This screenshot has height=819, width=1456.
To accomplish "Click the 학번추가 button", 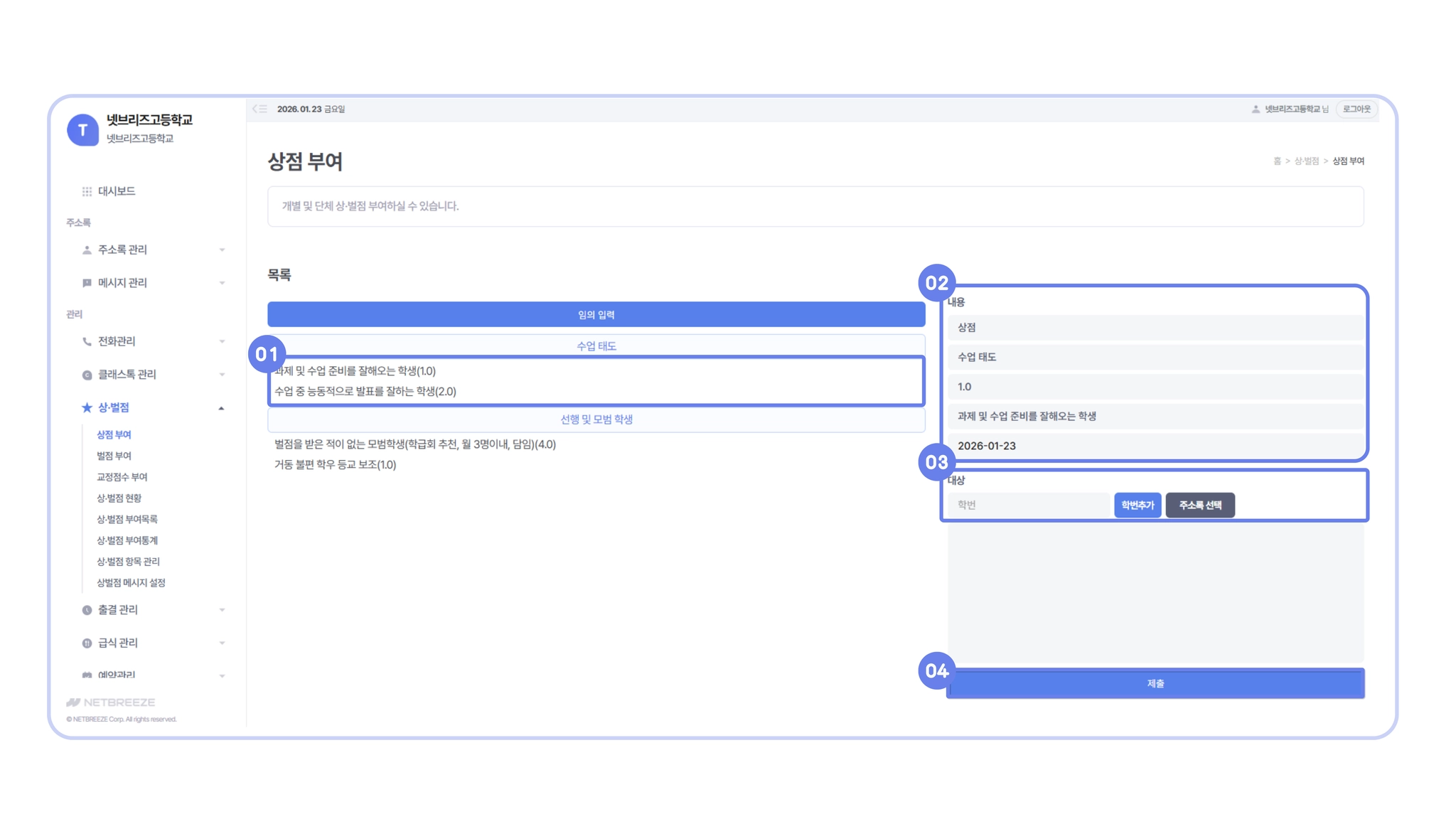I will click(1137, 505).
